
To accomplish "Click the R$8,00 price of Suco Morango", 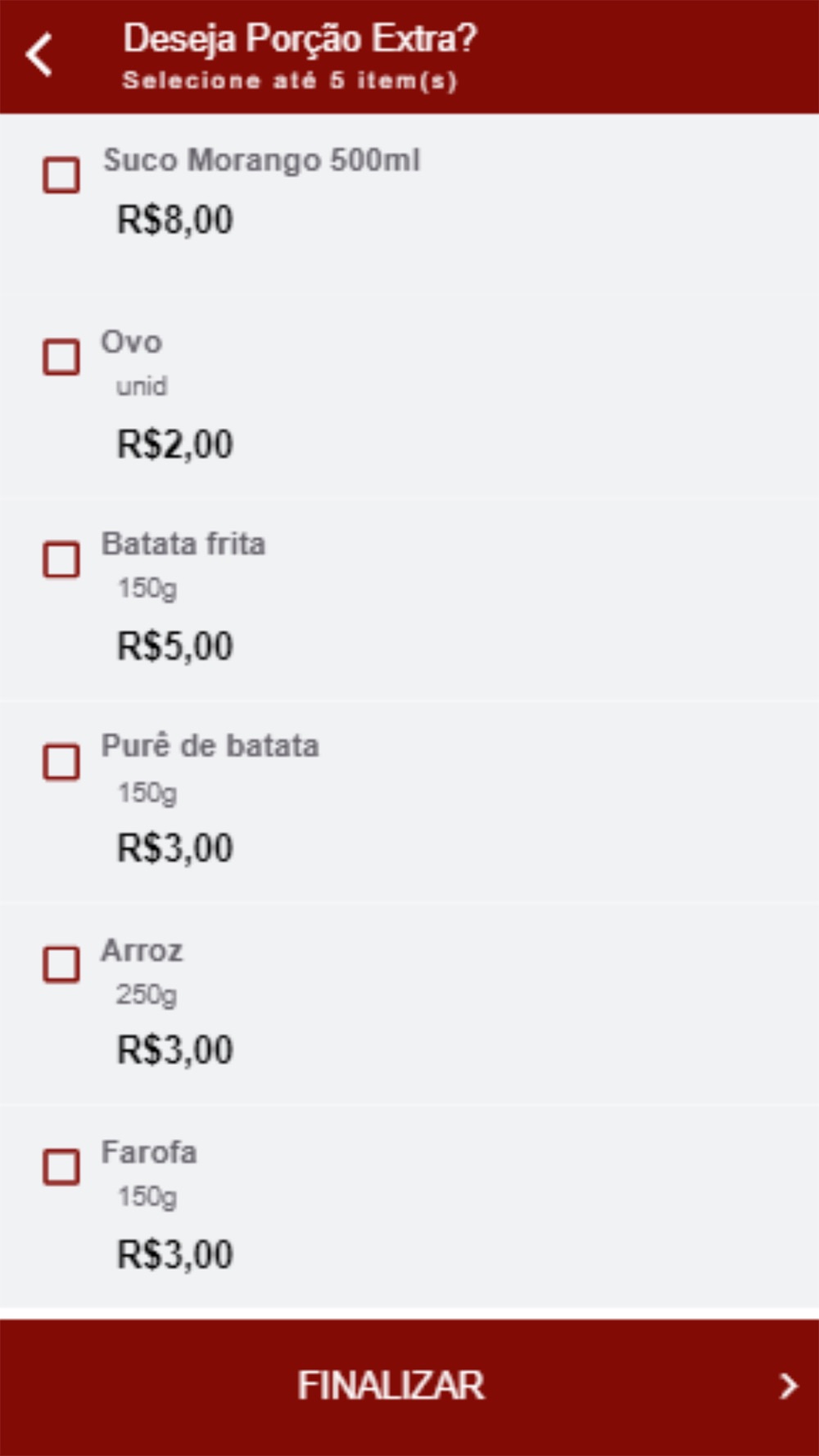I will [x=175, y=220].
